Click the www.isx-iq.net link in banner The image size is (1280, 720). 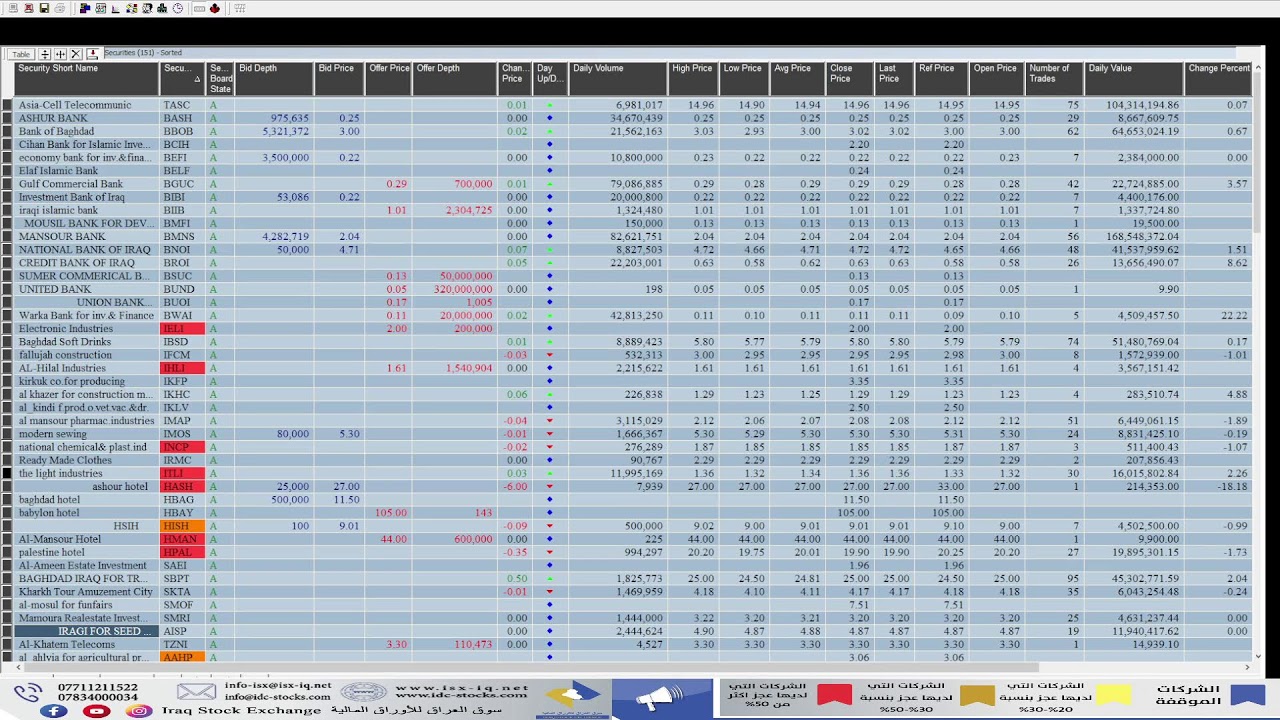tap(461, 687)
